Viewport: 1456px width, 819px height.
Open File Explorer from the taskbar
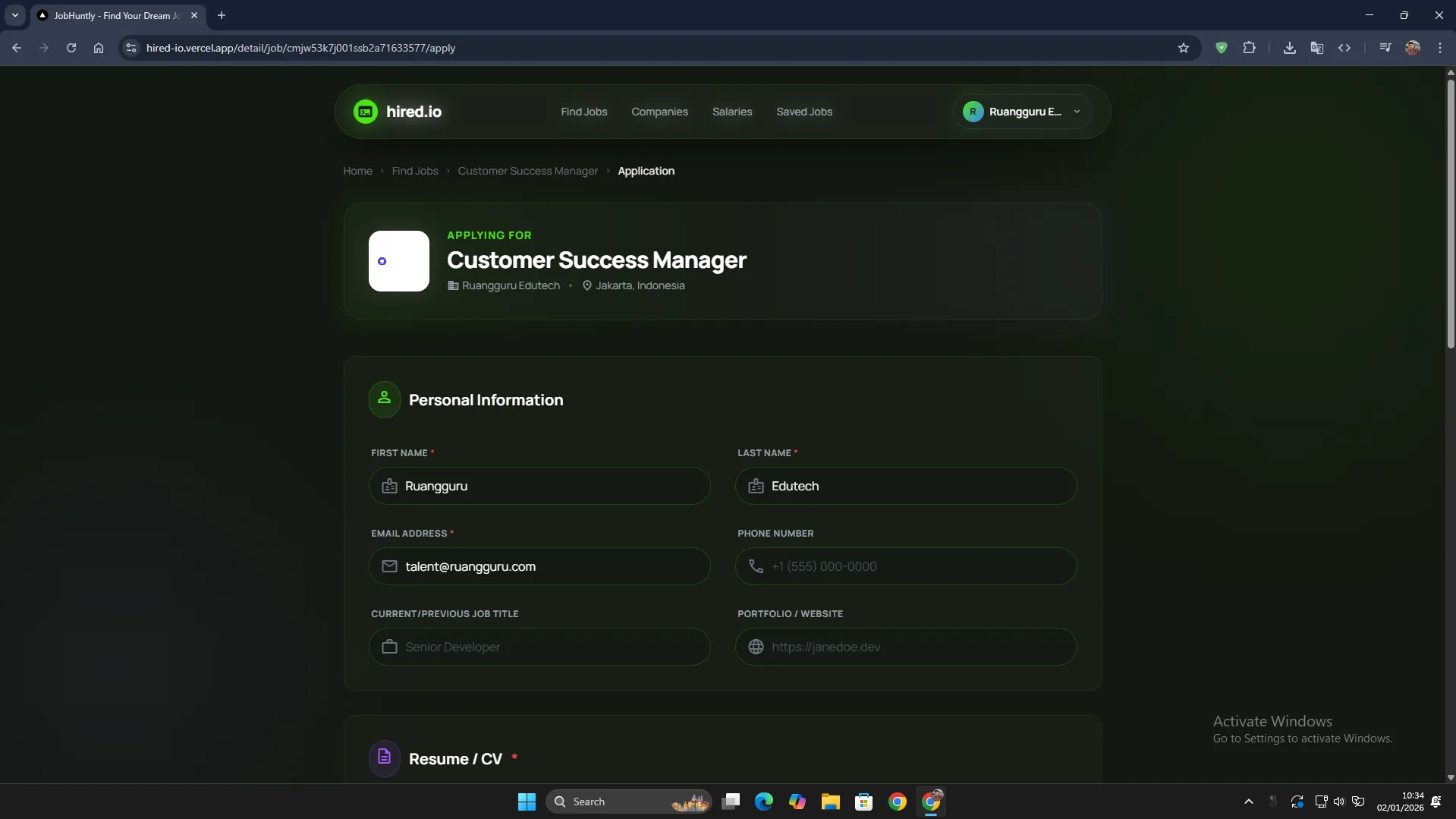pos(830,802)
